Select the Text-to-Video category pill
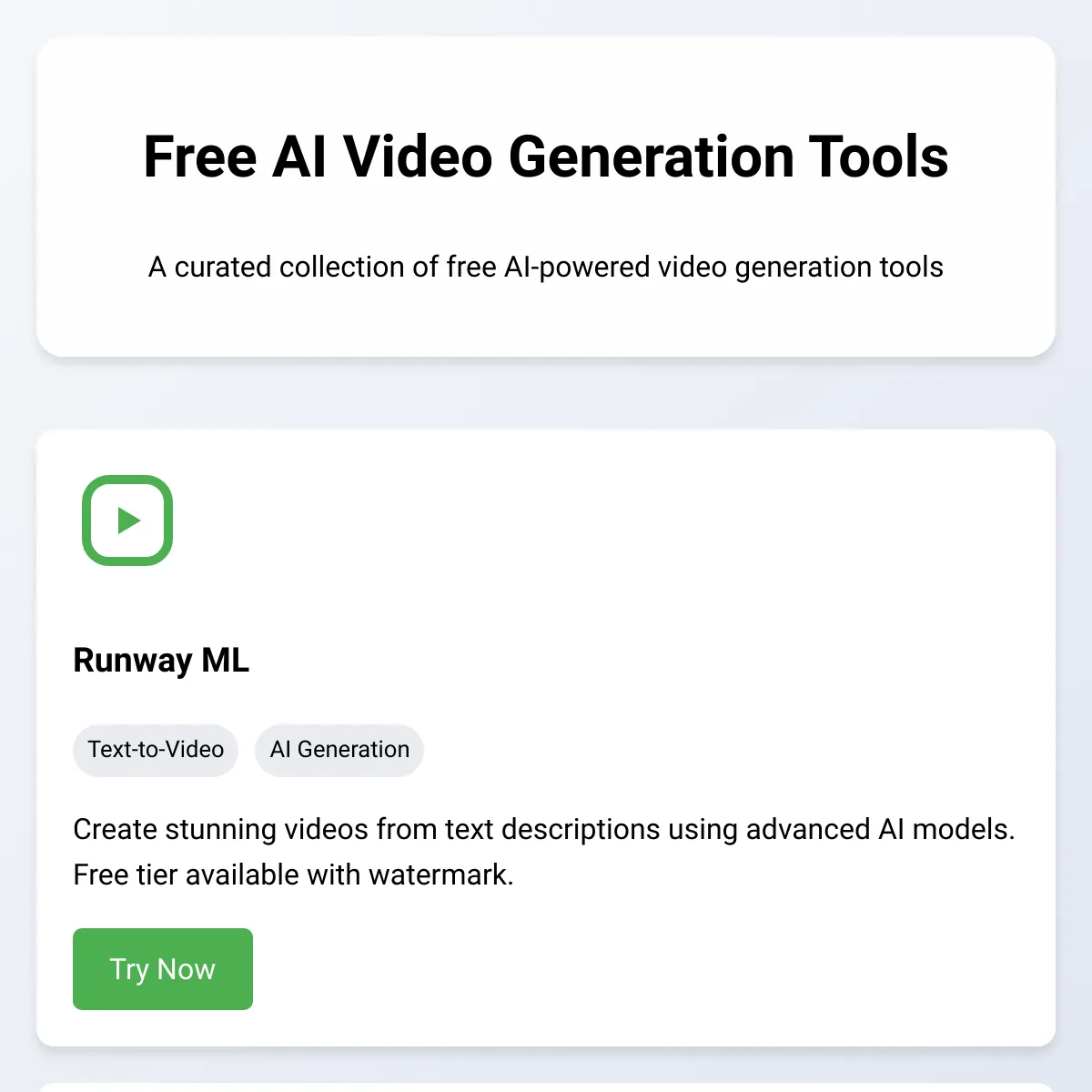This screenshot has width=1092, height=1092. (156, 750)
